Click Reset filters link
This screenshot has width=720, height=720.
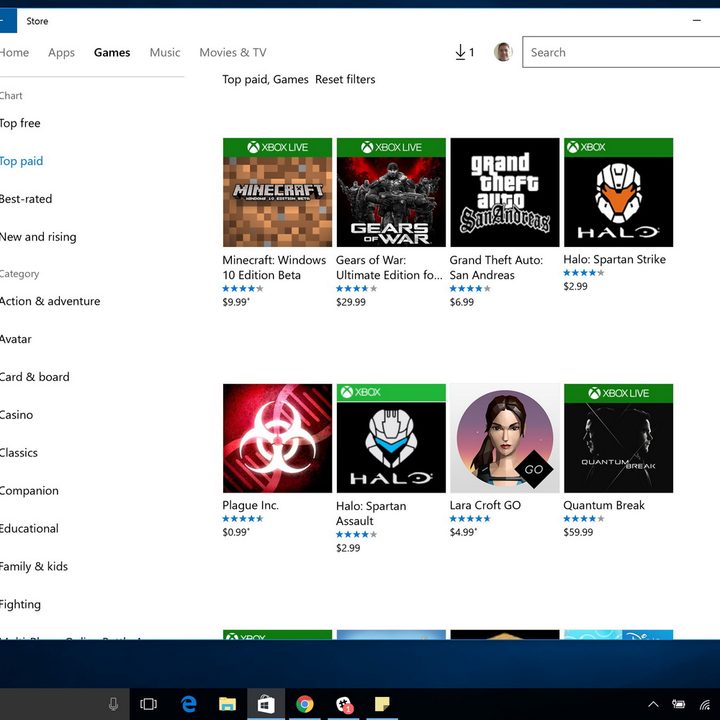click(345, 79)
